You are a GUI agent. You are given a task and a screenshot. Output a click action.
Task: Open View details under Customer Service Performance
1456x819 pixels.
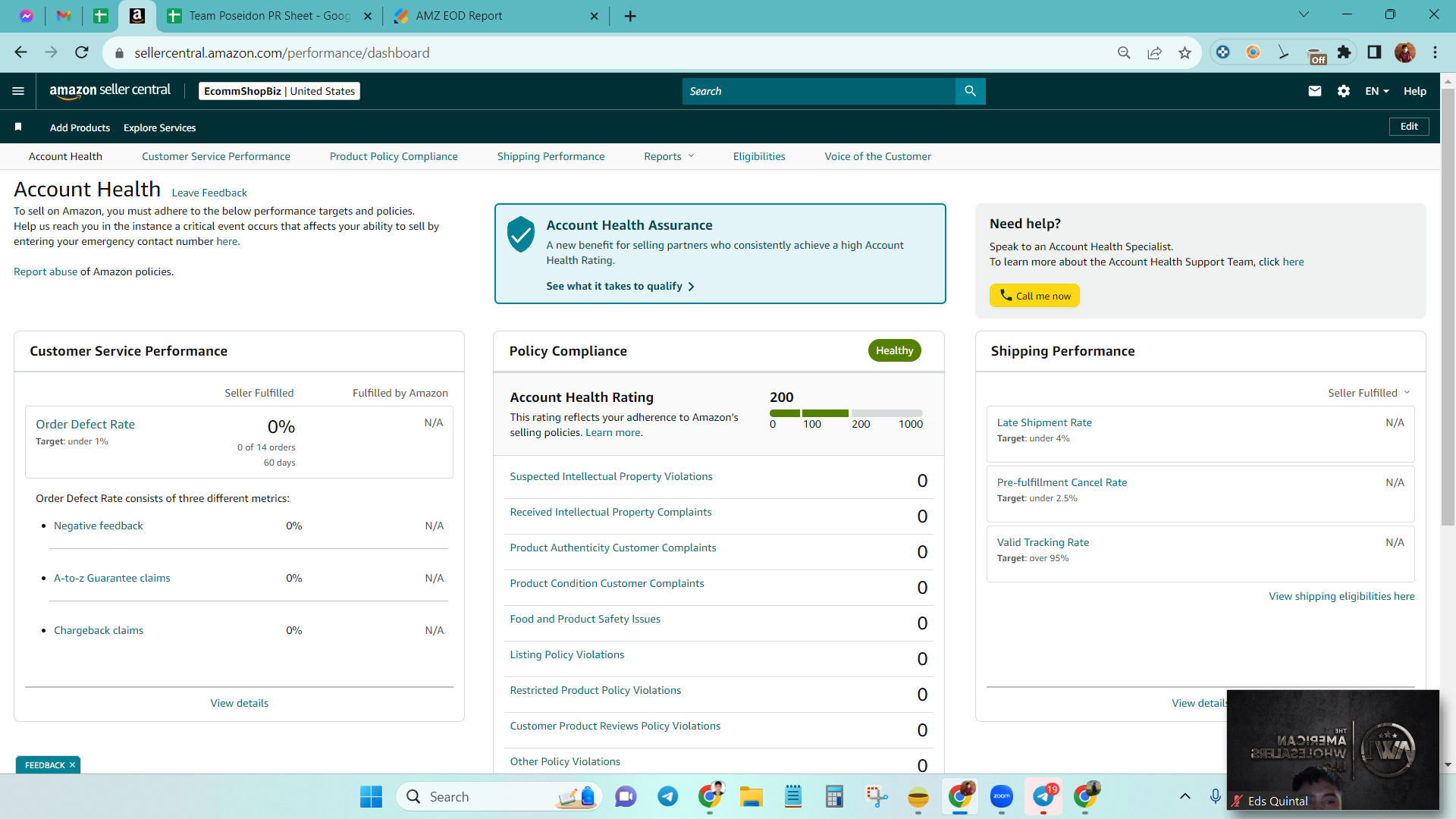coord(240,703)
